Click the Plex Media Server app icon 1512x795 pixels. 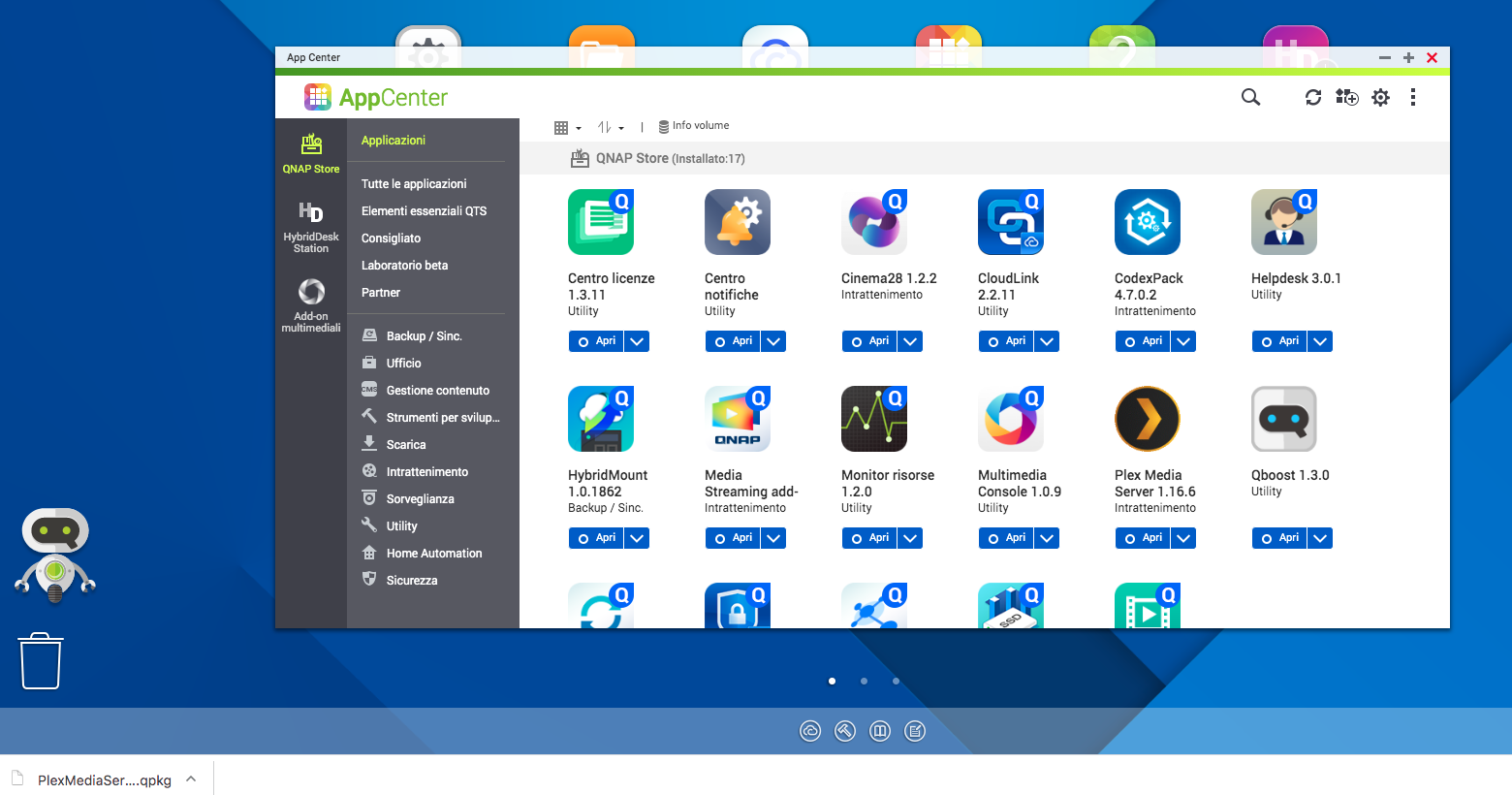(x=1147, y=419)
